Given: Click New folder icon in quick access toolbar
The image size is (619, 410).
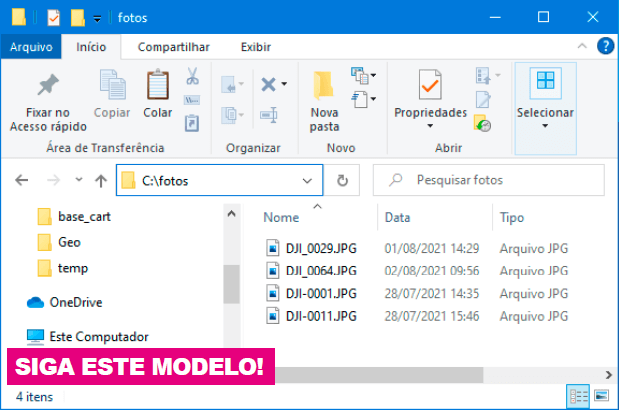Looking at the screenshot, I should [x=77, y=18].
